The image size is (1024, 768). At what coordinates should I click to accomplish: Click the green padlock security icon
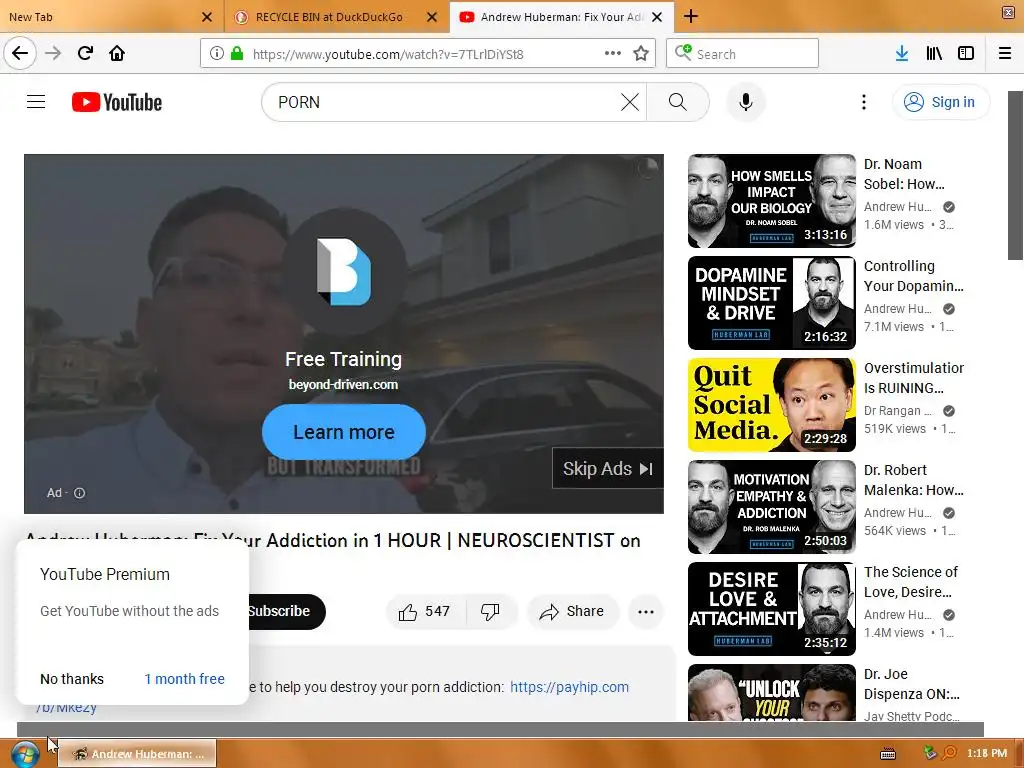point(237,53)
